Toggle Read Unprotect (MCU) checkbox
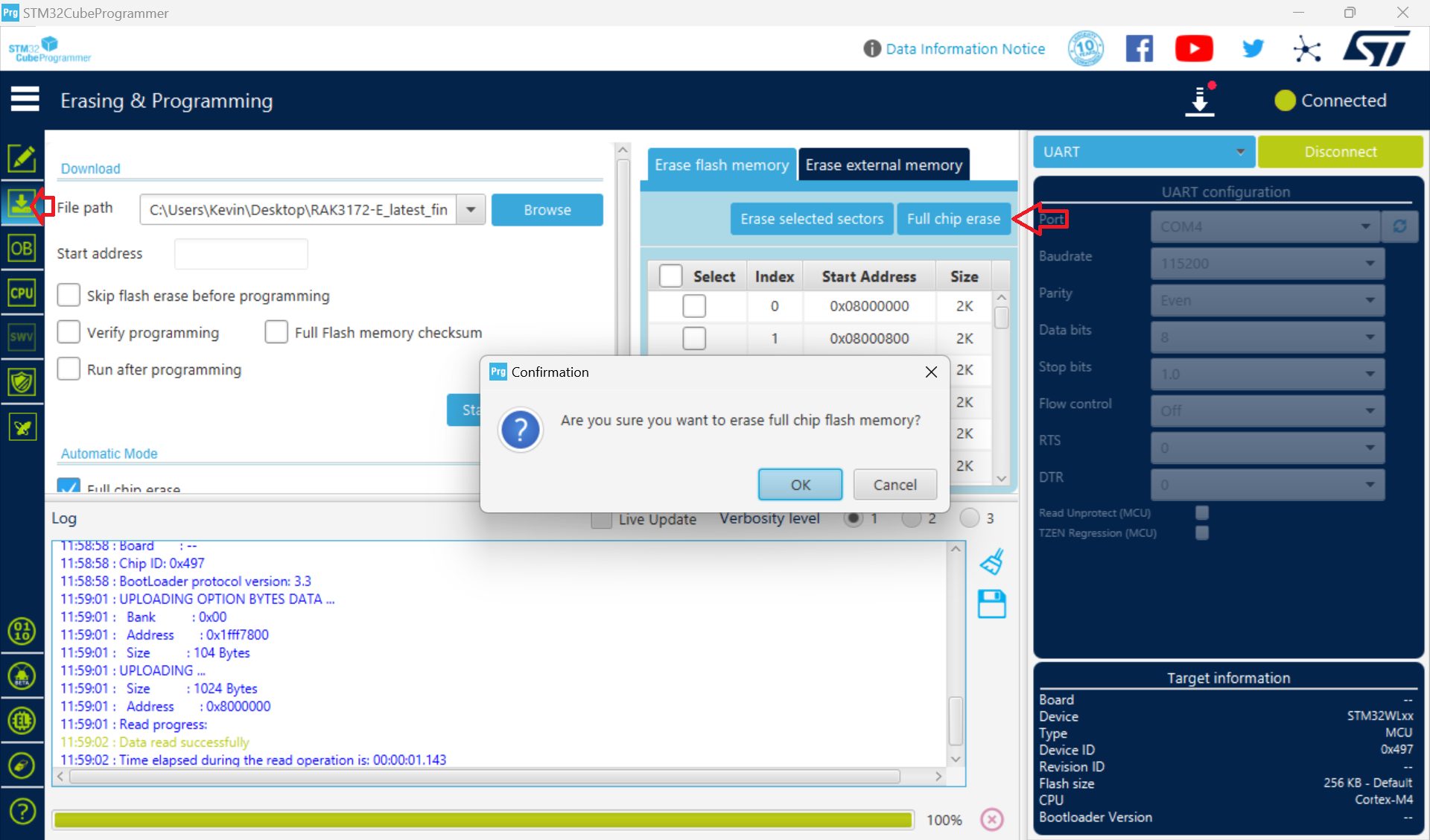Viewport: 1430px width, 840px height. tap(1201, 512)
